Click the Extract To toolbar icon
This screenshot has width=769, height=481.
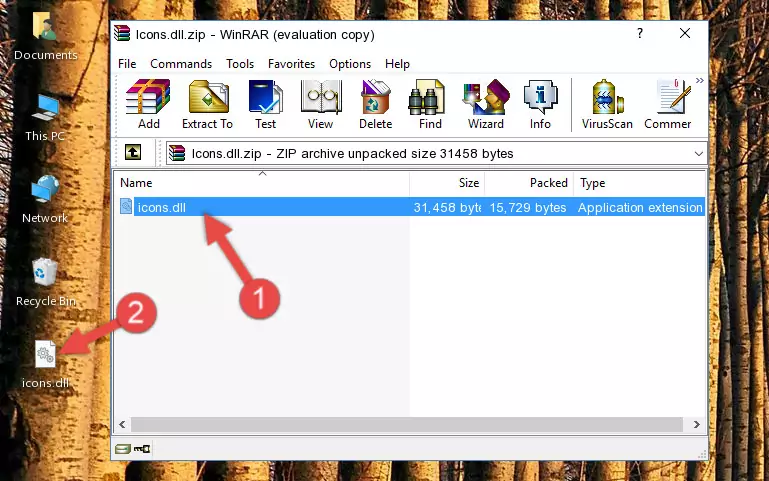pyautogui.click(x=207, y=104)
